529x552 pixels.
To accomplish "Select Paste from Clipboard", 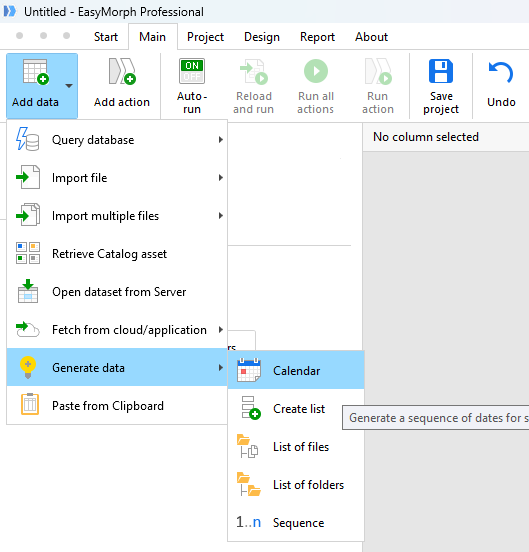I will point(117,406).
